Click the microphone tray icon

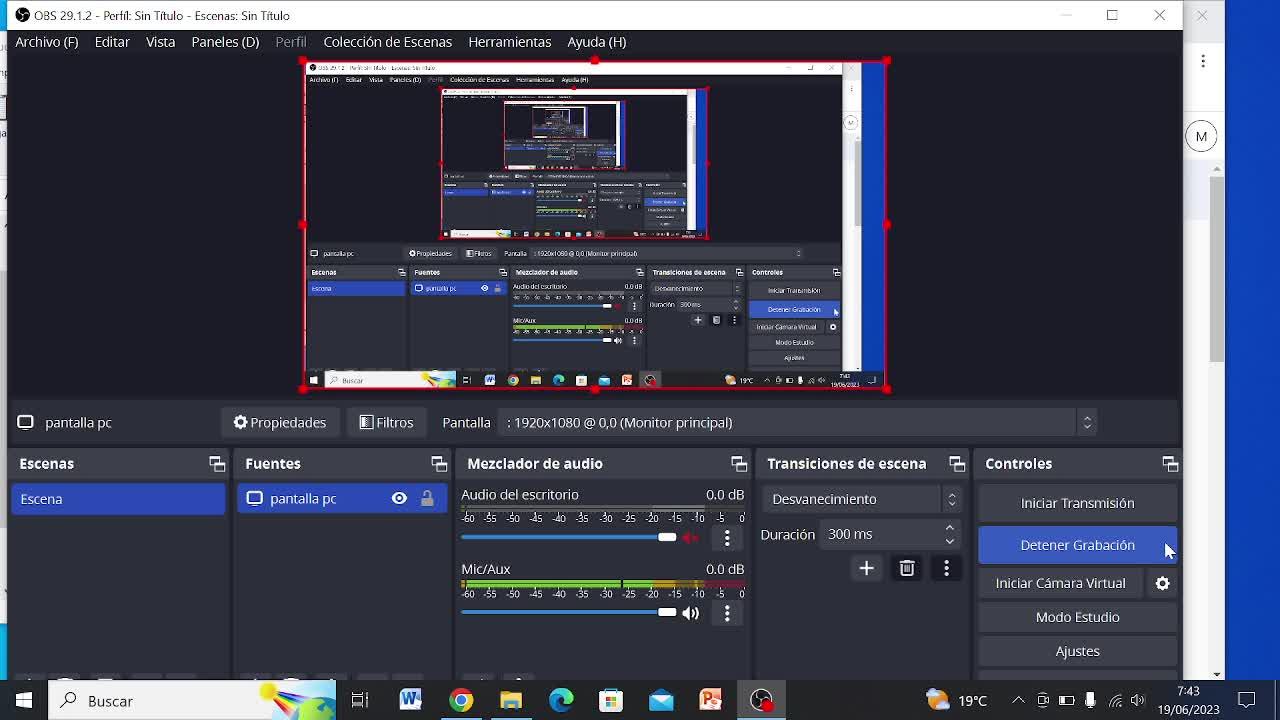(x=1090, y=701)
